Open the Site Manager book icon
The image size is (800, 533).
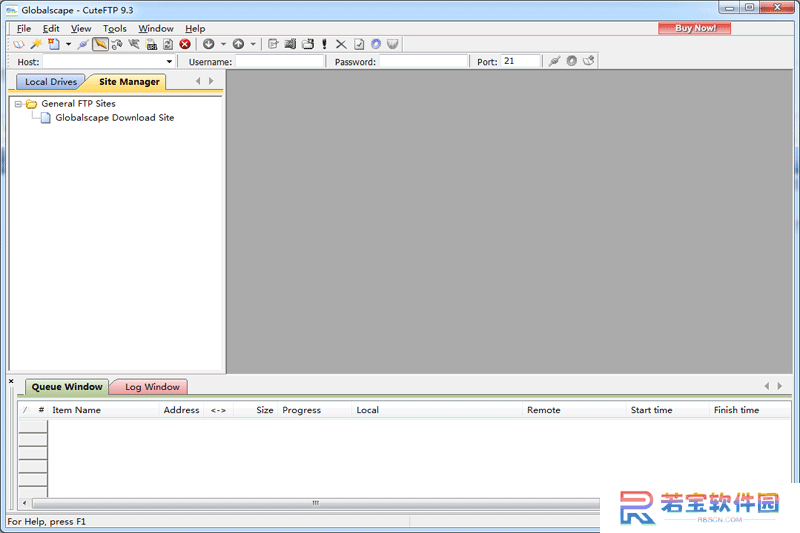(19, 44)
